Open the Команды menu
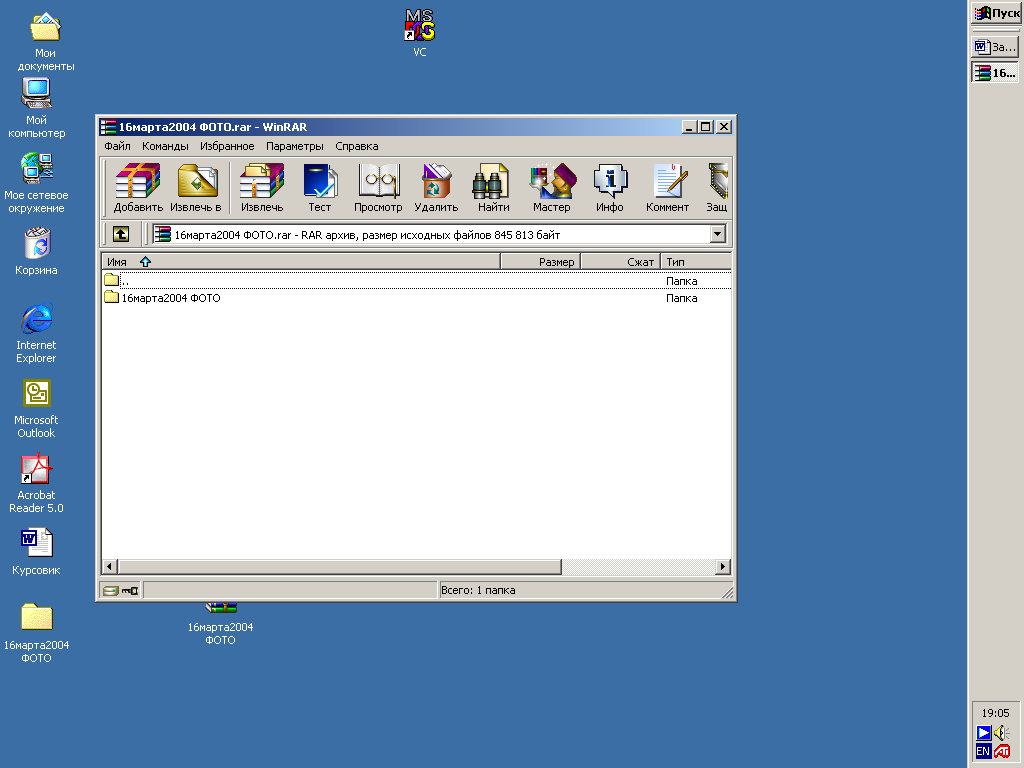 click(x=165, y=146)
